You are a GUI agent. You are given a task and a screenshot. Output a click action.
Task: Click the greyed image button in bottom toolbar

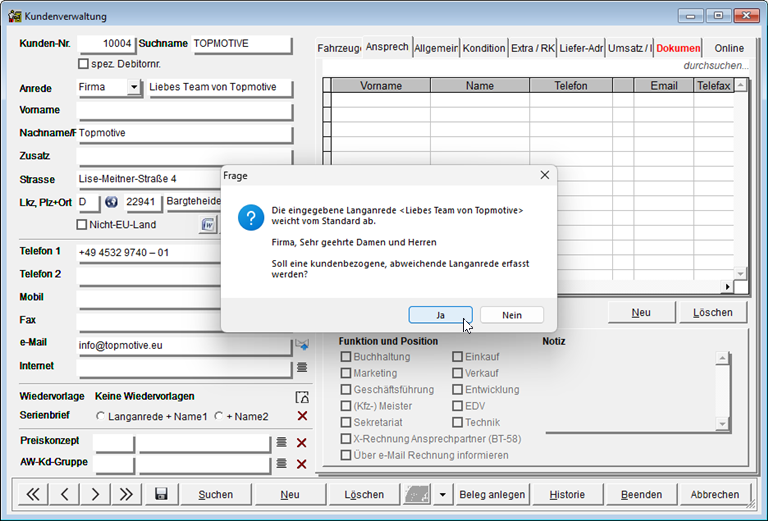click(417, 494)
